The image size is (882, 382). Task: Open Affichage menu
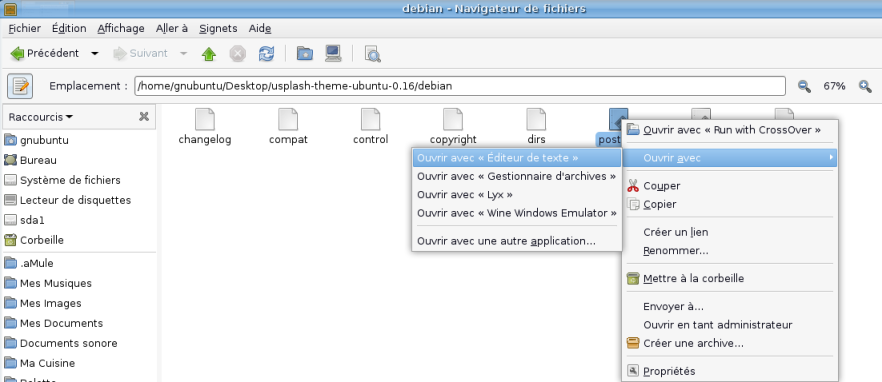click(x=121, y=28)
